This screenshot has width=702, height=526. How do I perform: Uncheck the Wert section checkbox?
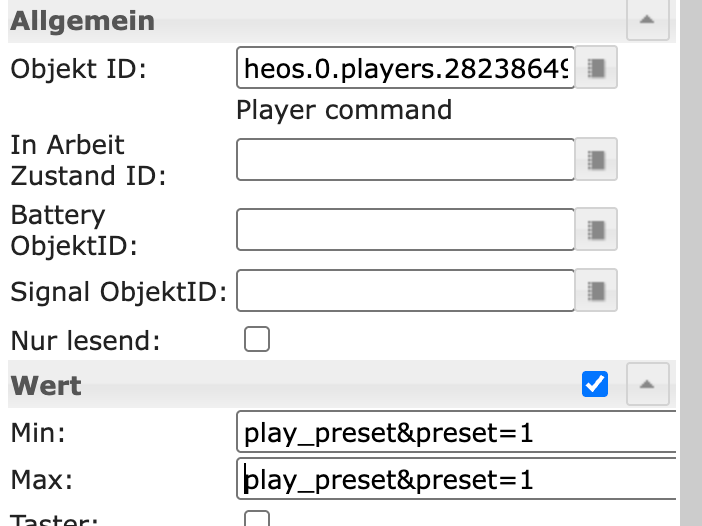coord(595,383)
